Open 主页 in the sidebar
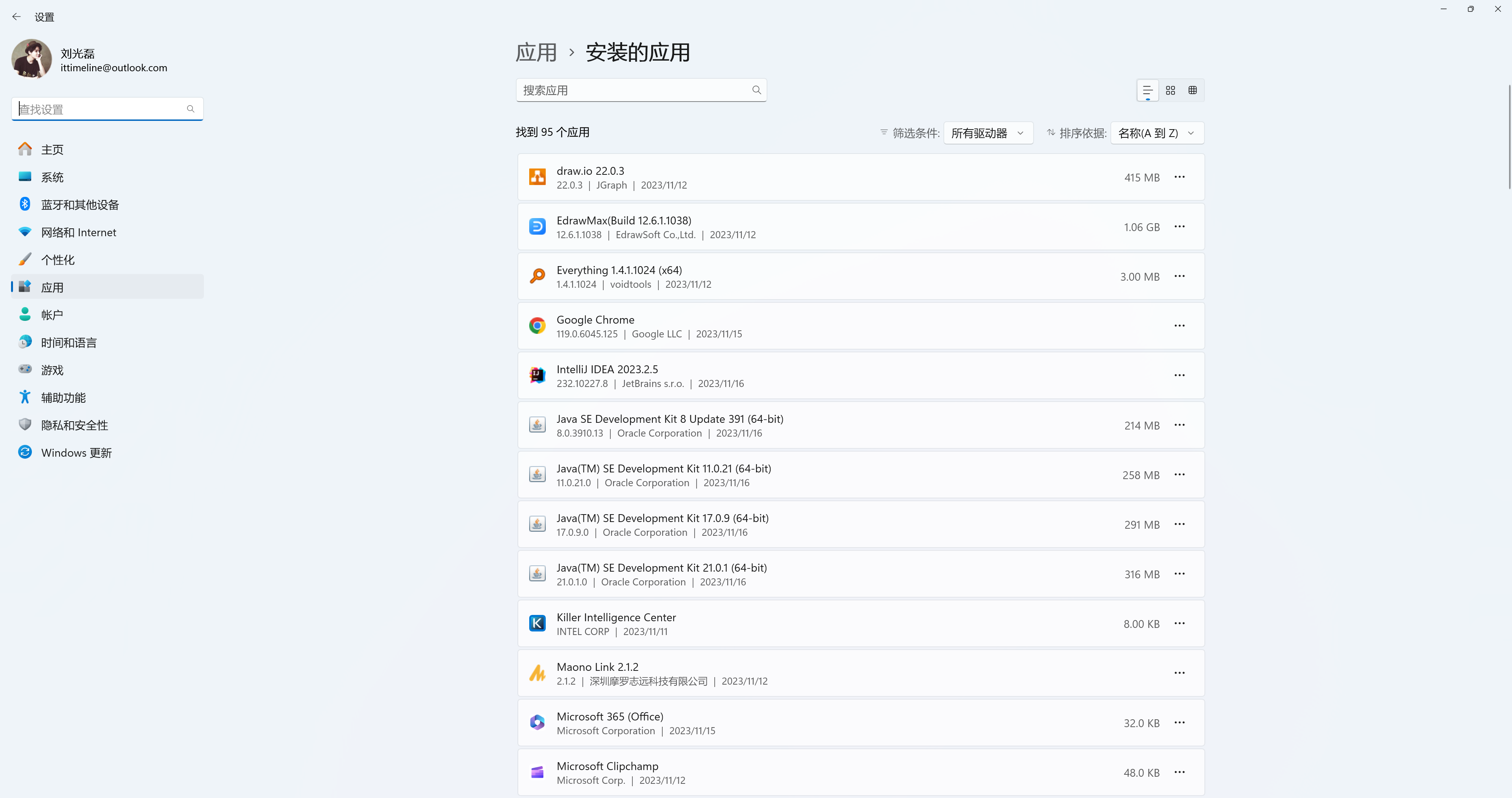This screenshot has height=798, width=1512. point(107,149)
